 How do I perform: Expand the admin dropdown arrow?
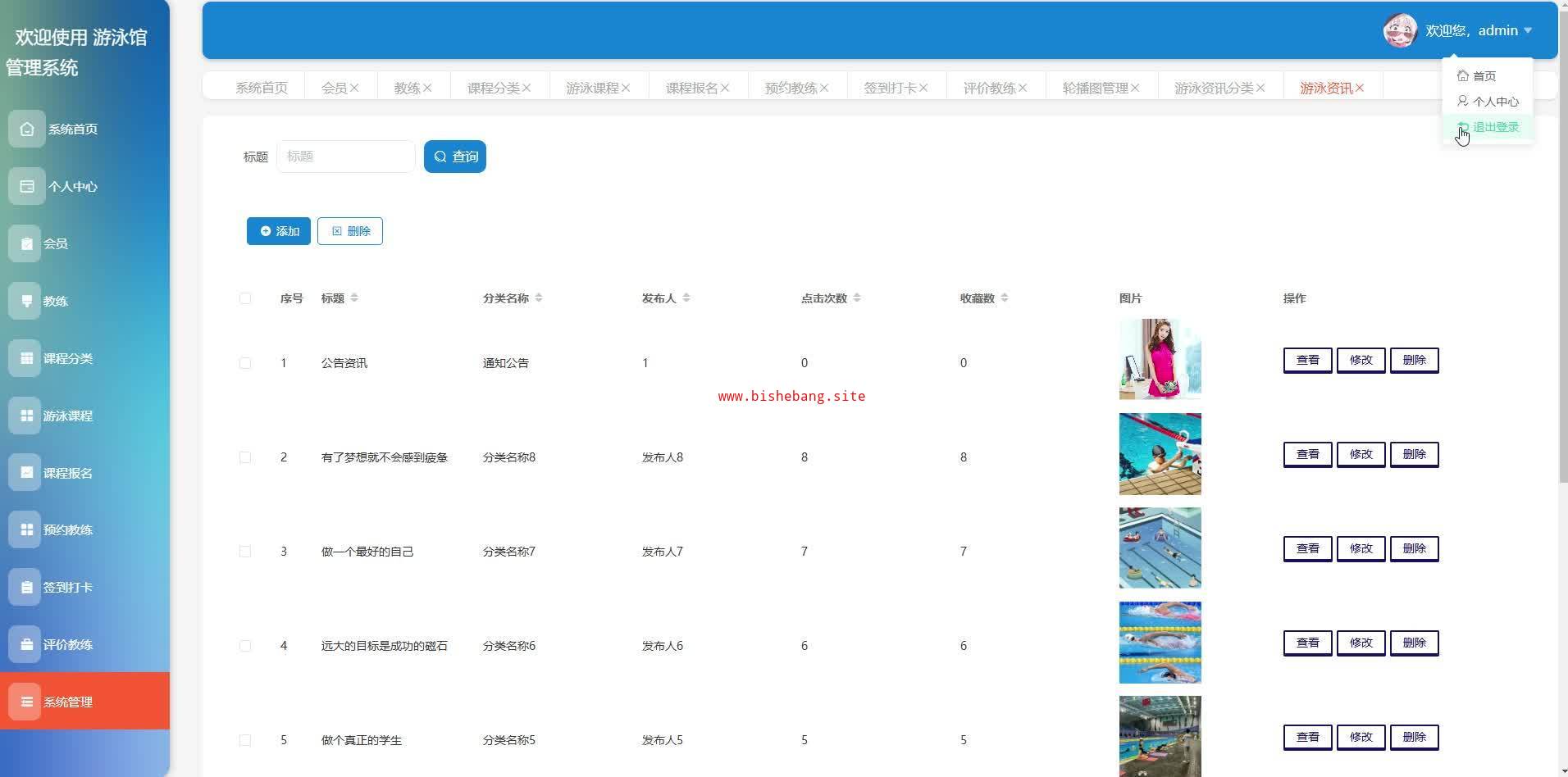pyautogui.click(x=1528, y=31)
